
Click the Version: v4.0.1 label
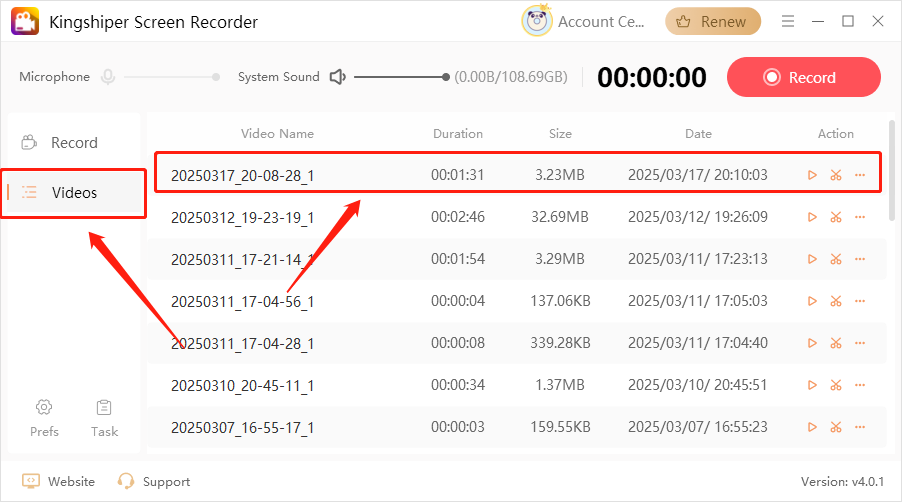842,481
